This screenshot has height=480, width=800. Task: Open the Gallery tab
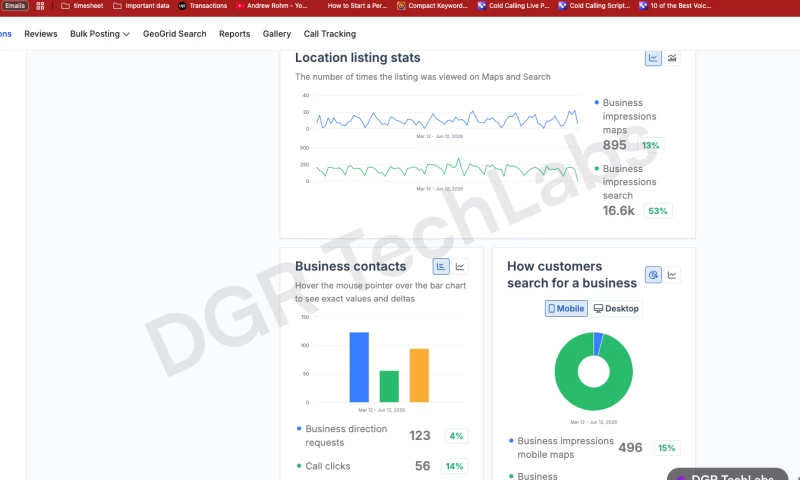pyautogui.click(x=277, y=34)
